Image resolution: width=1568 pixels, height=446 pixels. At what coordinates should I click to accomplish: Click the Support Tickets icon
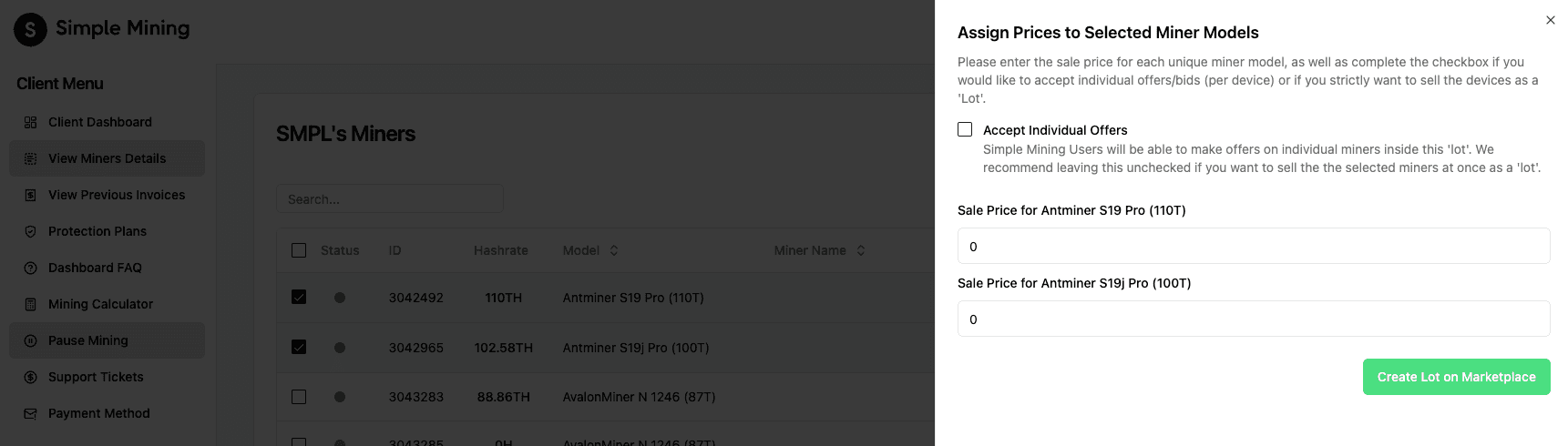[x=30, y=377]
